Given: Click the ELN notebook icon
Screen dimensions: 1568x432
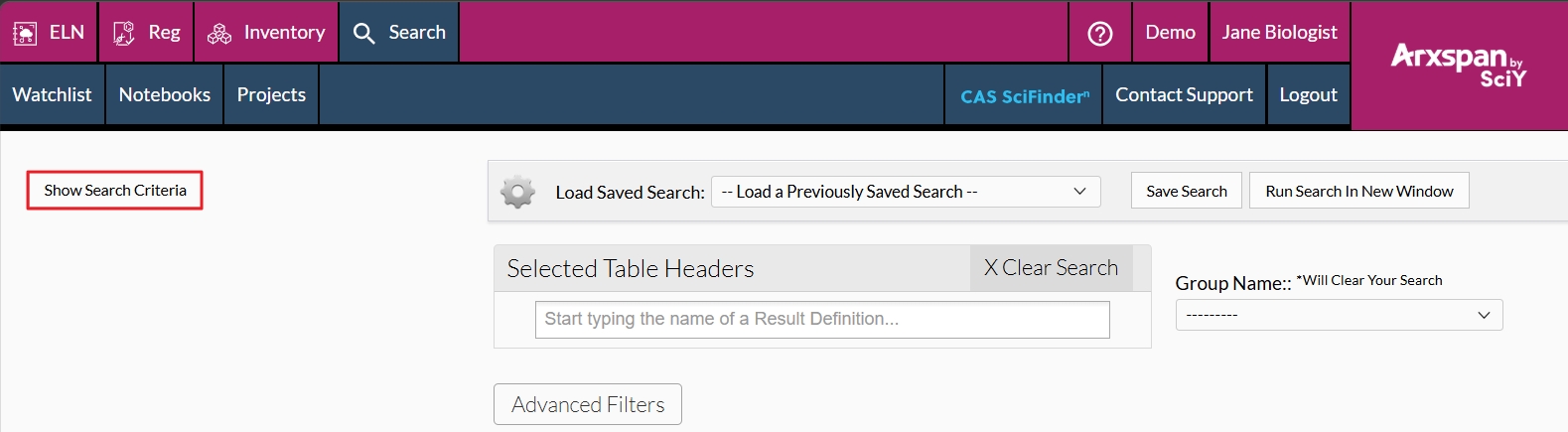Looking at the screenshot, I should pyautogui.click(x=25, y=33).
